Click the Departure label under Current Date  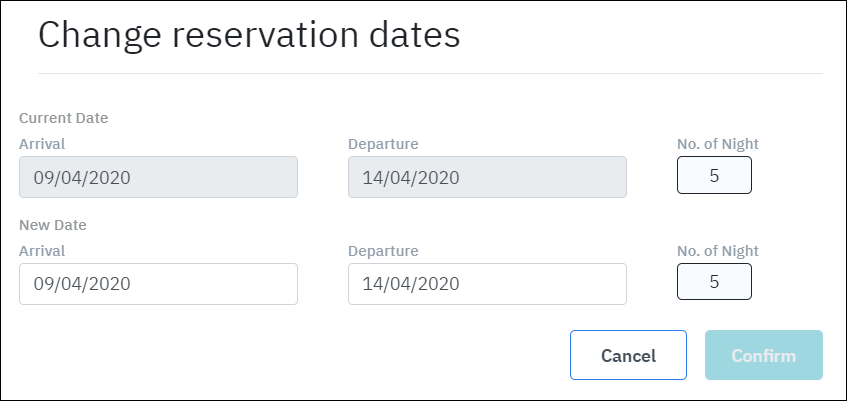pyautogui.click(x=383, y=144)
